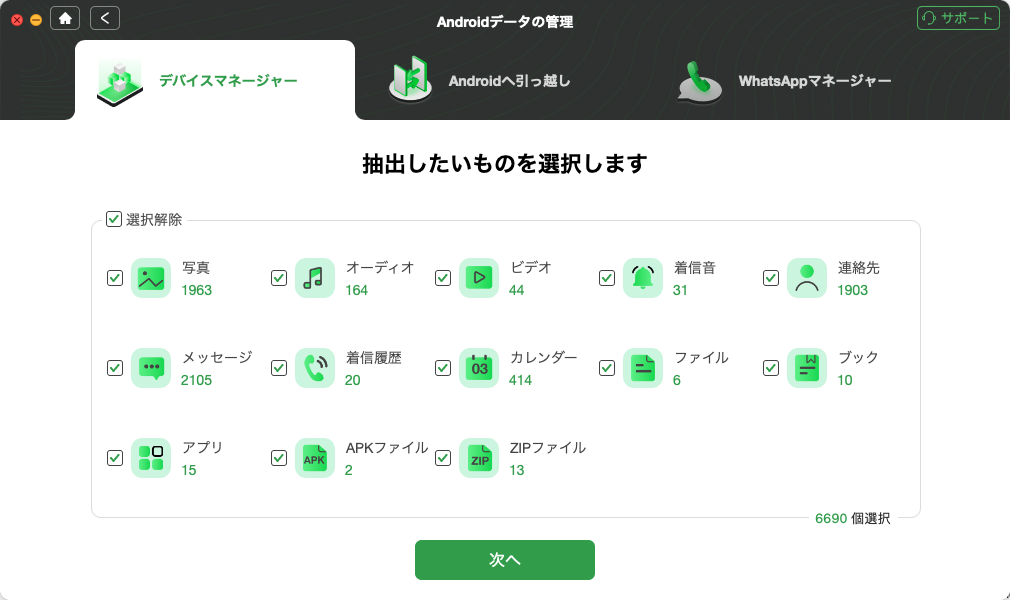Open the サポート support button
This screenshot has width=1010, height=600.
(x=957, y=18)
